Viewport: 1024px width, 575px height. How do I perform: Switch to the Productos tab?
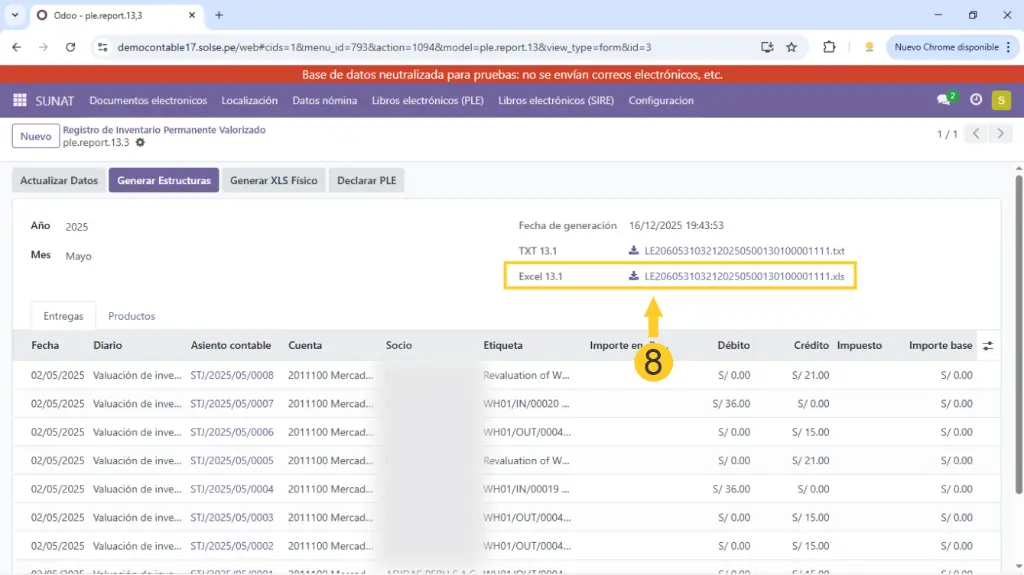[131, 316]
